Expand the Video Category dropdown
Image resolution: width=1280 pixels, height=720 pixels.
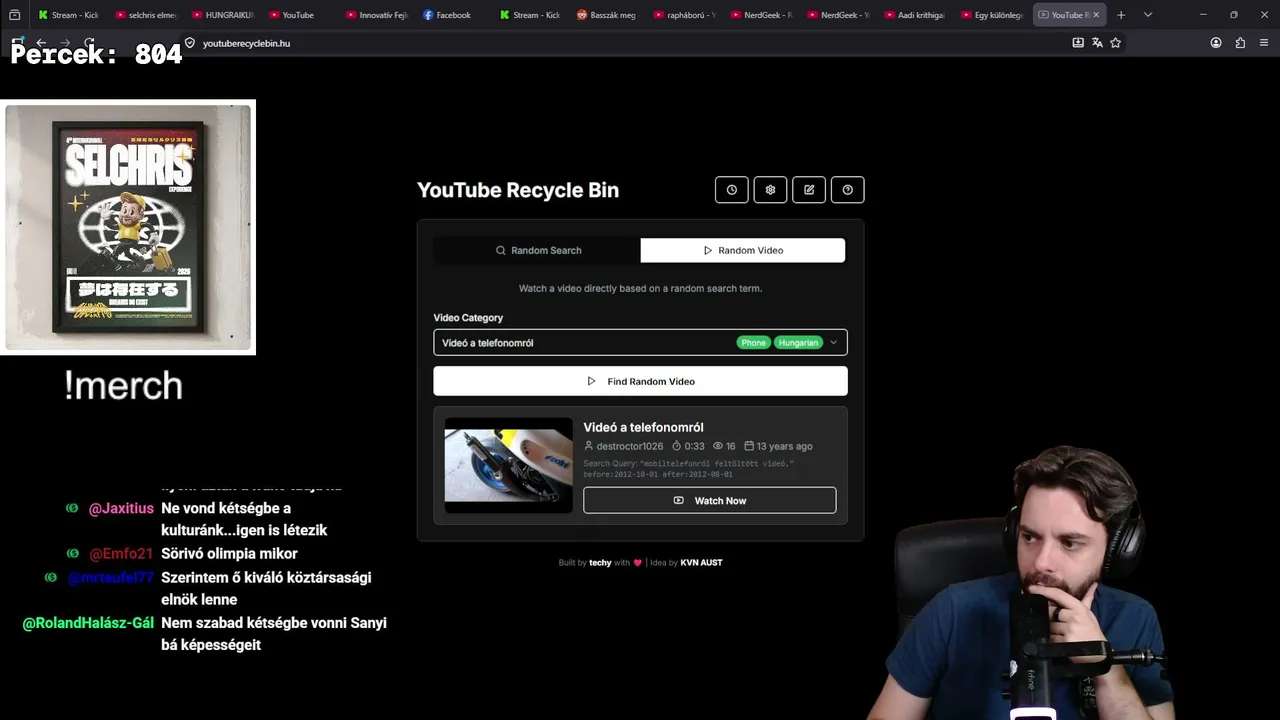coord(640,342)
